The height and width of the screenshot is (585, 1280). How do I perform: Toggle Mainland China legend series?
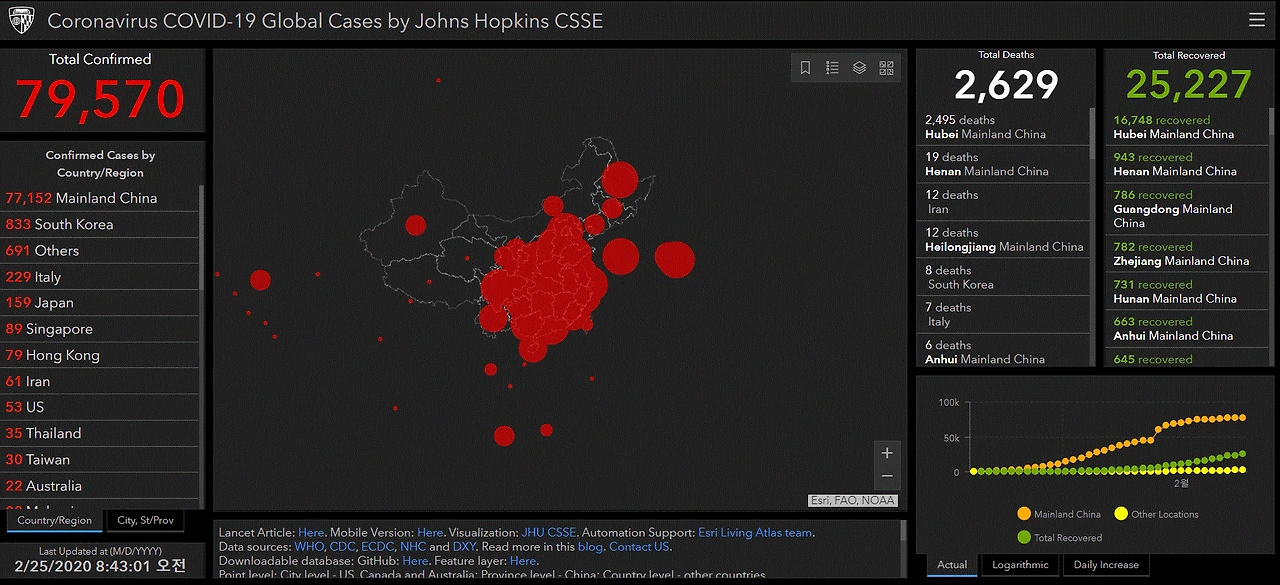tap(1058, 514)
